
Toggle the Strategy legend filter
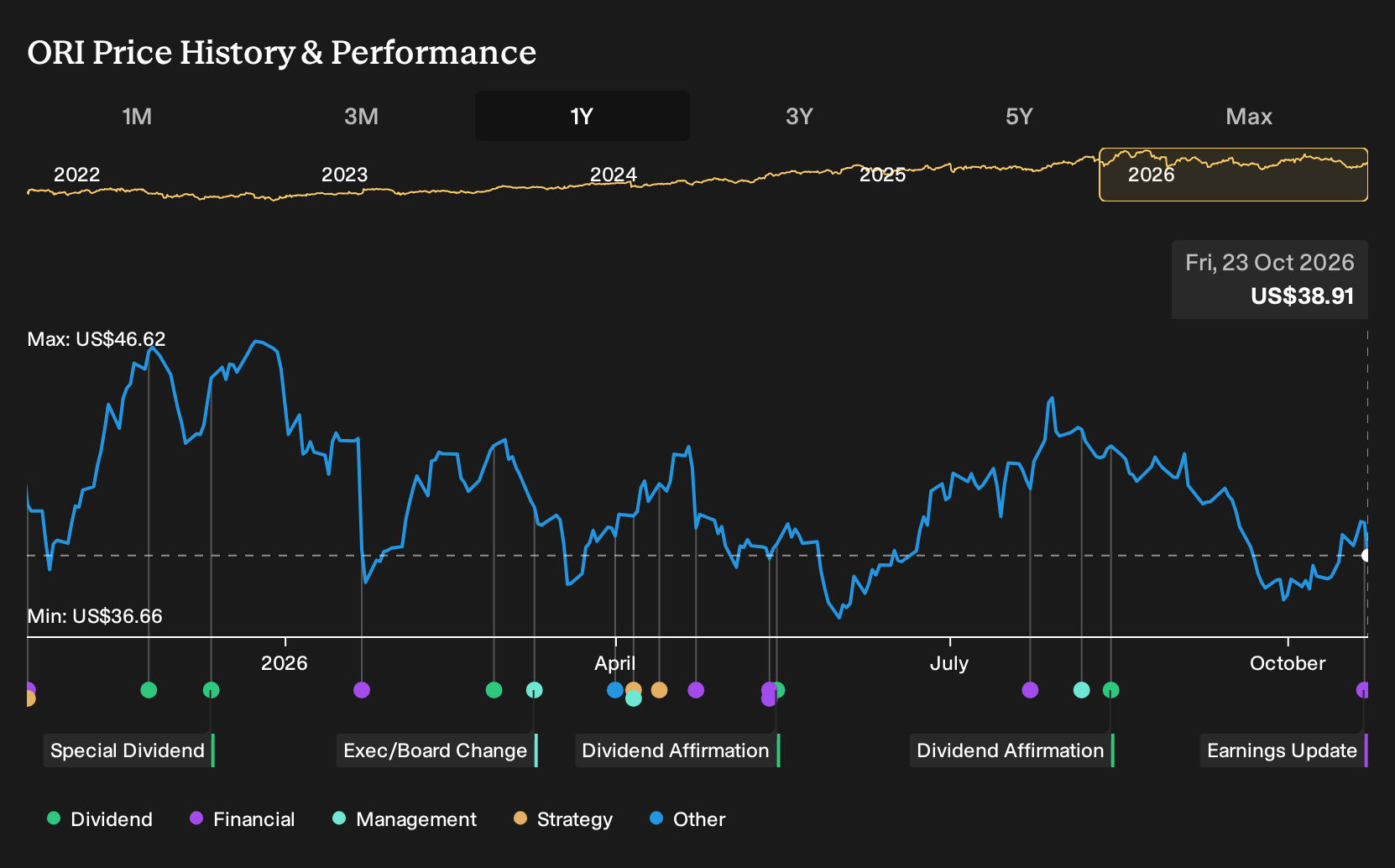pyautogui.click(x=563, y=819)
